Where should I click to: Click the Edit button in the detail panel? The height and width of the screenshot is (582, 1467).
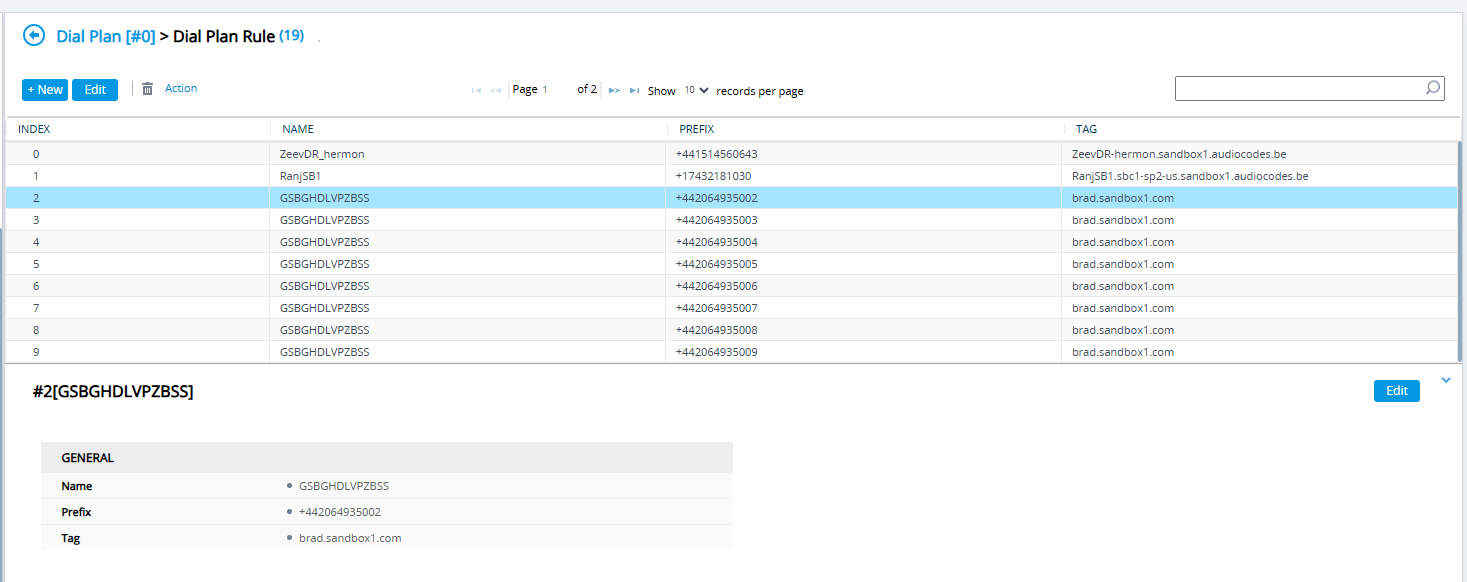(1396, 390)
